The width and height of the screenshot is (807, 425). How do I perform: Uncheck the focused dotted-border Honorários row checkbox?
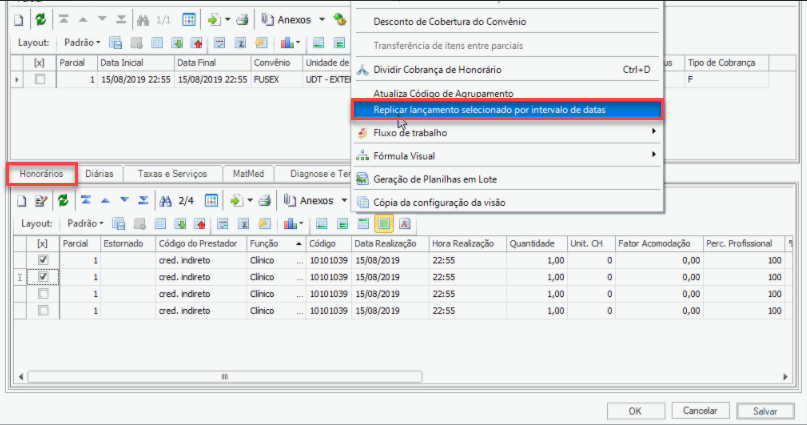click(x=43, y=277)
